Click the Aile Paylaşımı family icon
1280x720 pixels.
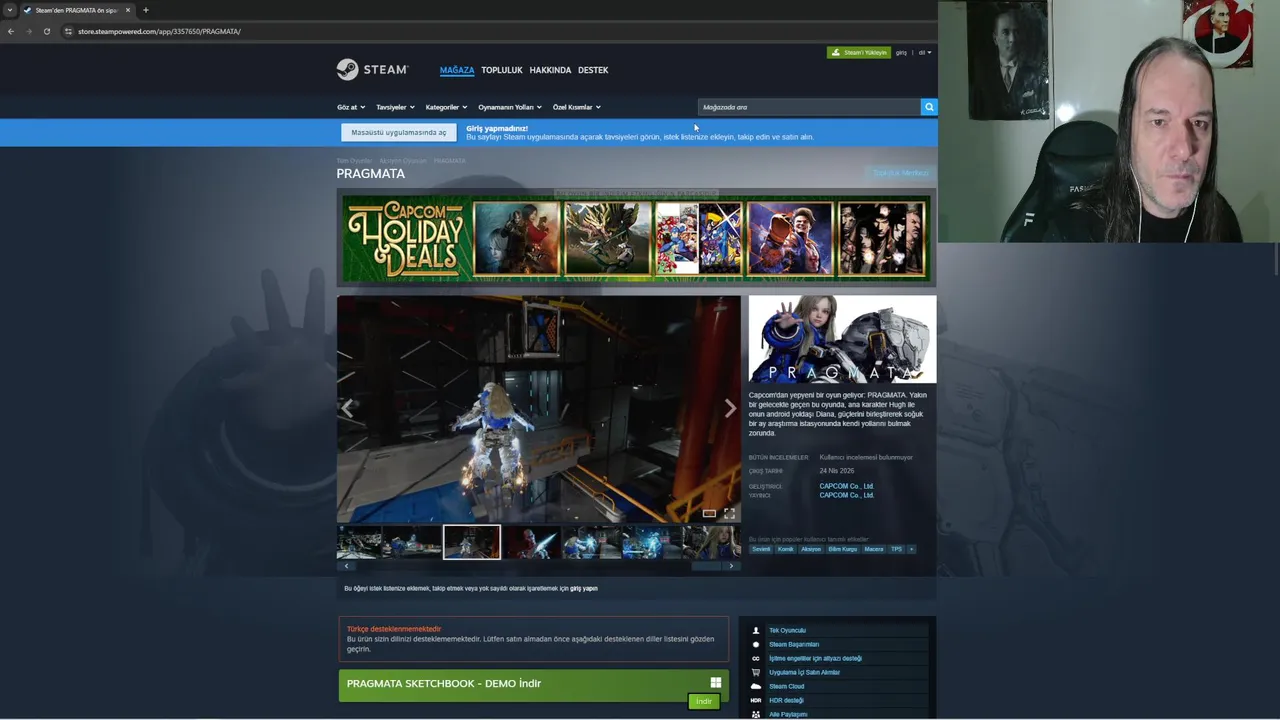(756, 714)
